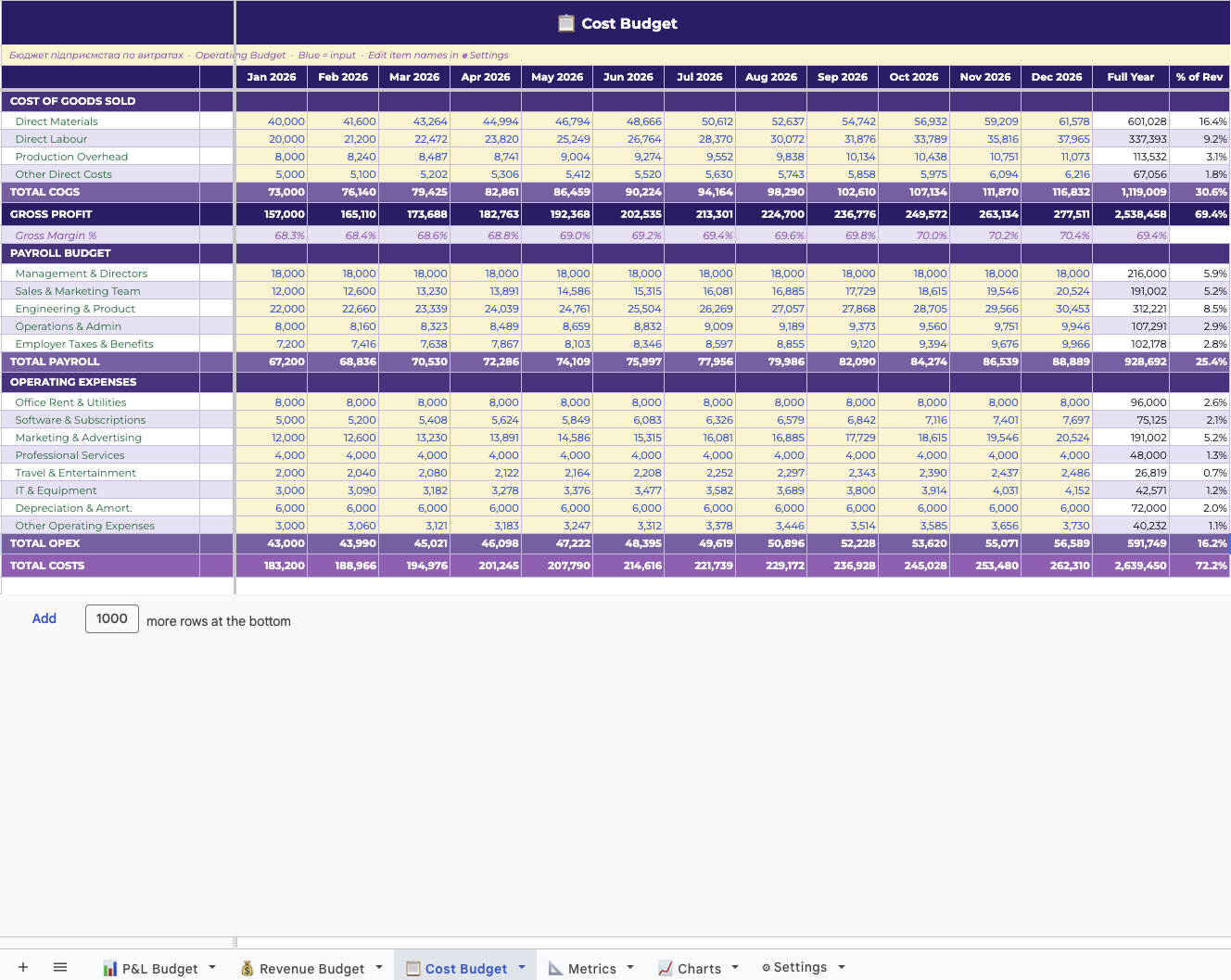Screen dimensions: 1231x980
Task: Select the % of Rev column header
Action: 1199,77
